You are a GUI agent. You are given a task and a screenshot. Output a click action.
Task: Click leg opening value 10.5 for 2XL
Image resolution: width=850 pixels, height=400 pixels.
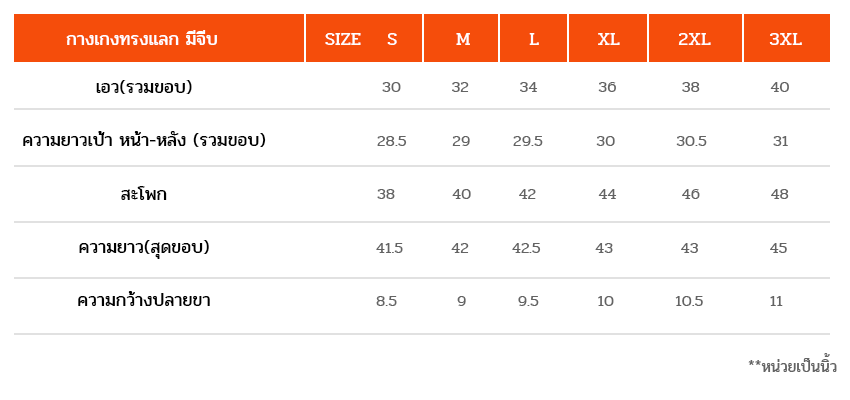[689, 301]
